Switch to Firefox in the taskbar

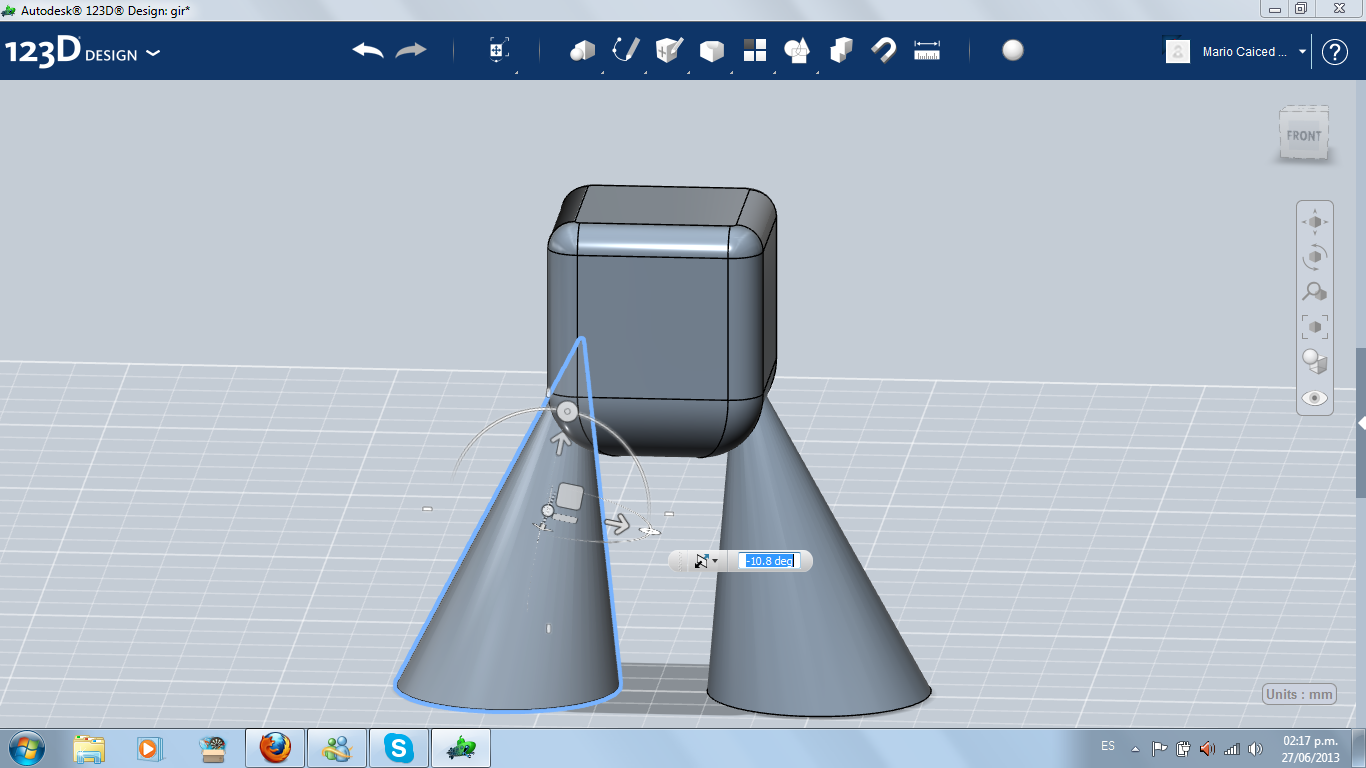coord(275,748)
